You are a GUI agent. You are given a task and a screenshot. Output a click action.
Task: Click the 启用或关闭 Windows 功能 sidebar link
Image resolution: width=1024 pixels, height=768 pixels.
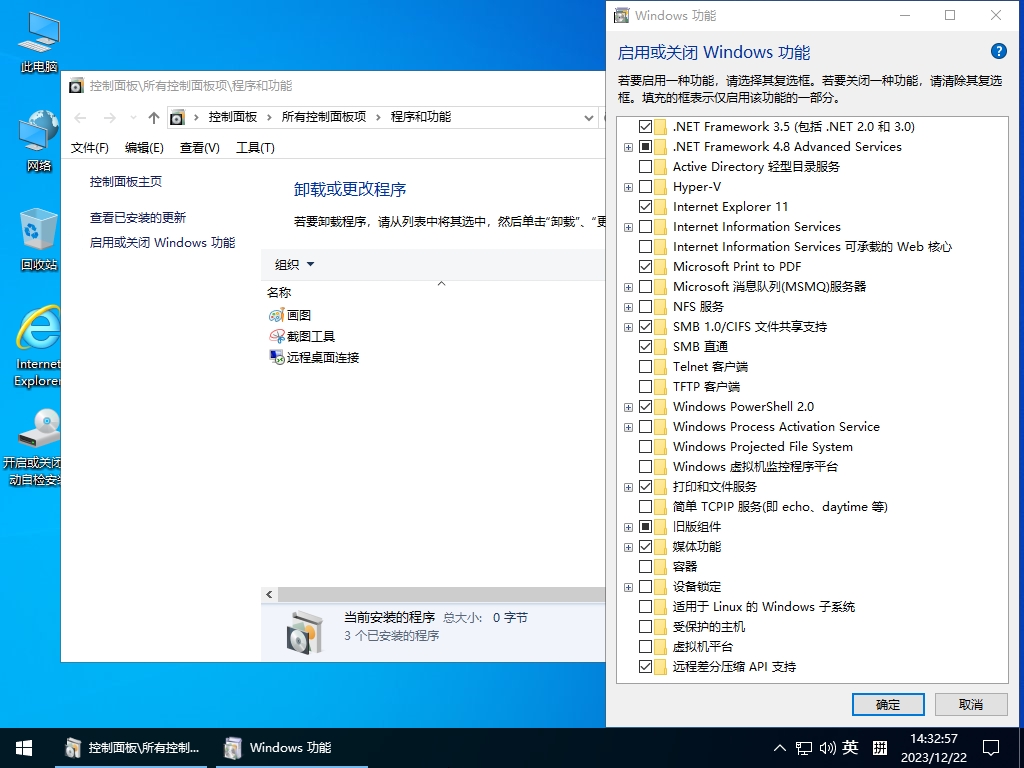click(162, 243)
